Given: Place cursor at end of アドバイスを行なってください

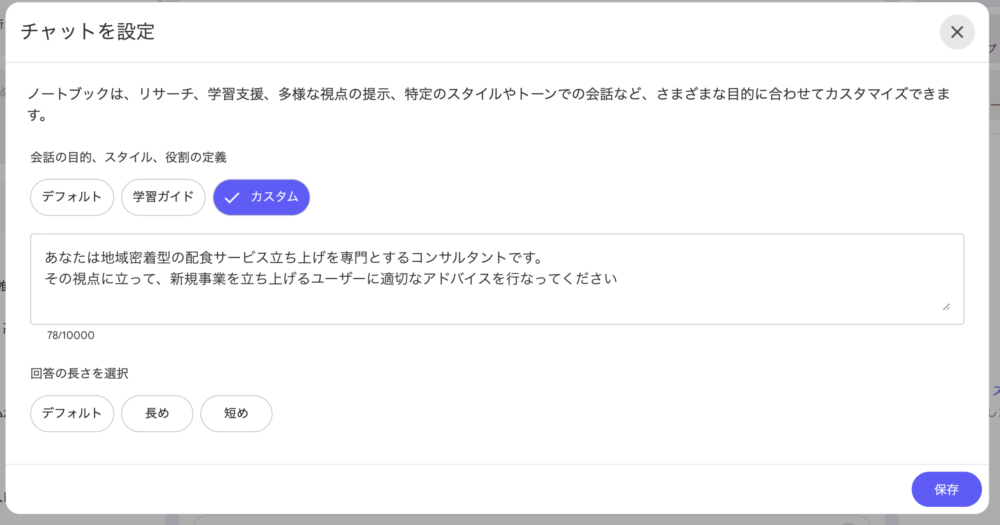Looking at the screenshot, I should (617, 279).
